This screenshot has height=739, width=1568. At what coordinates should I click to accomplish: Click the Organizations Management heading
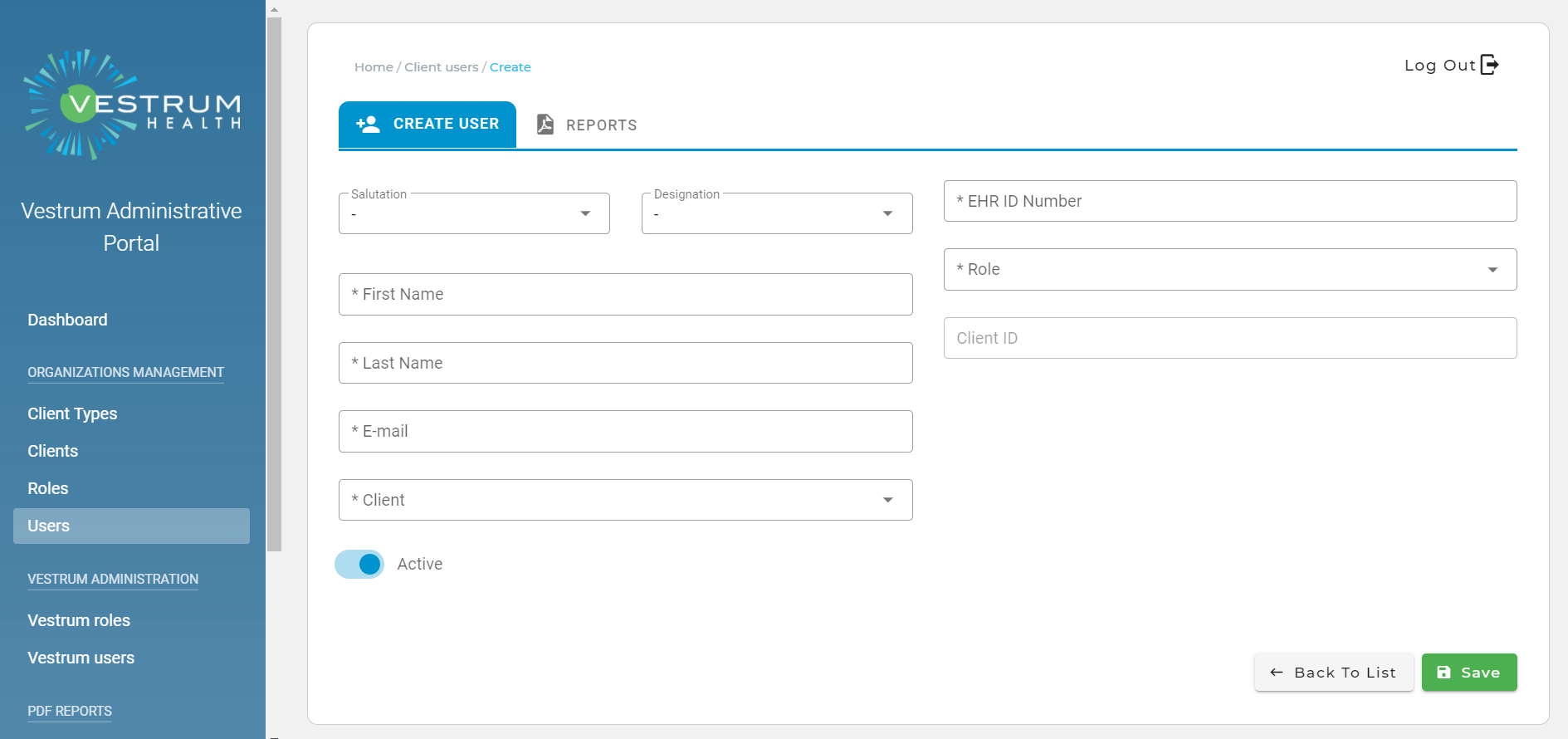point(125,372)
